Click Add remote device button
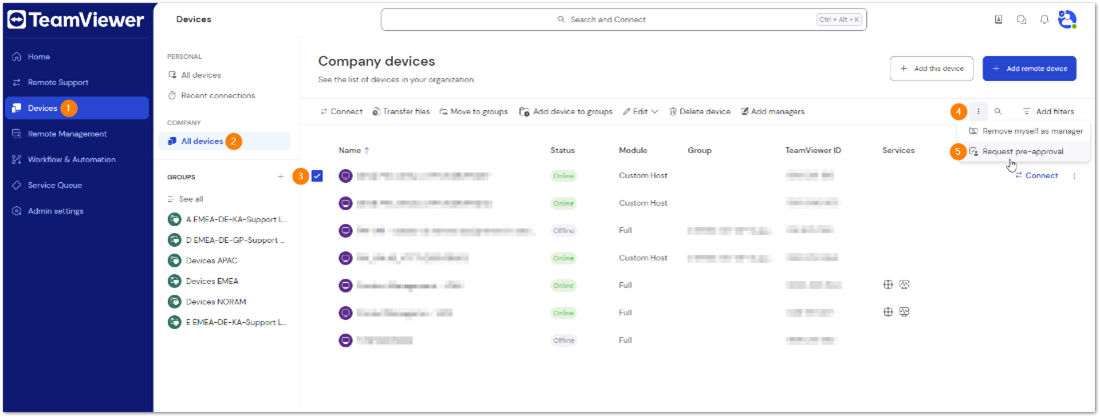 click(1029, 69)
